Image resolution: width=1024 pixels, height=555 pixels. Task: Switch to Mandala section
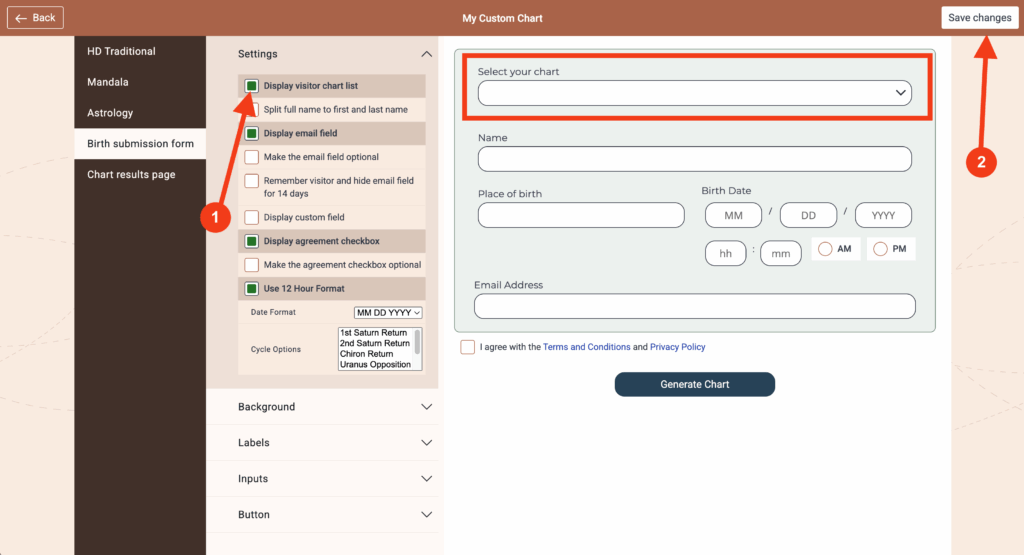108,82
